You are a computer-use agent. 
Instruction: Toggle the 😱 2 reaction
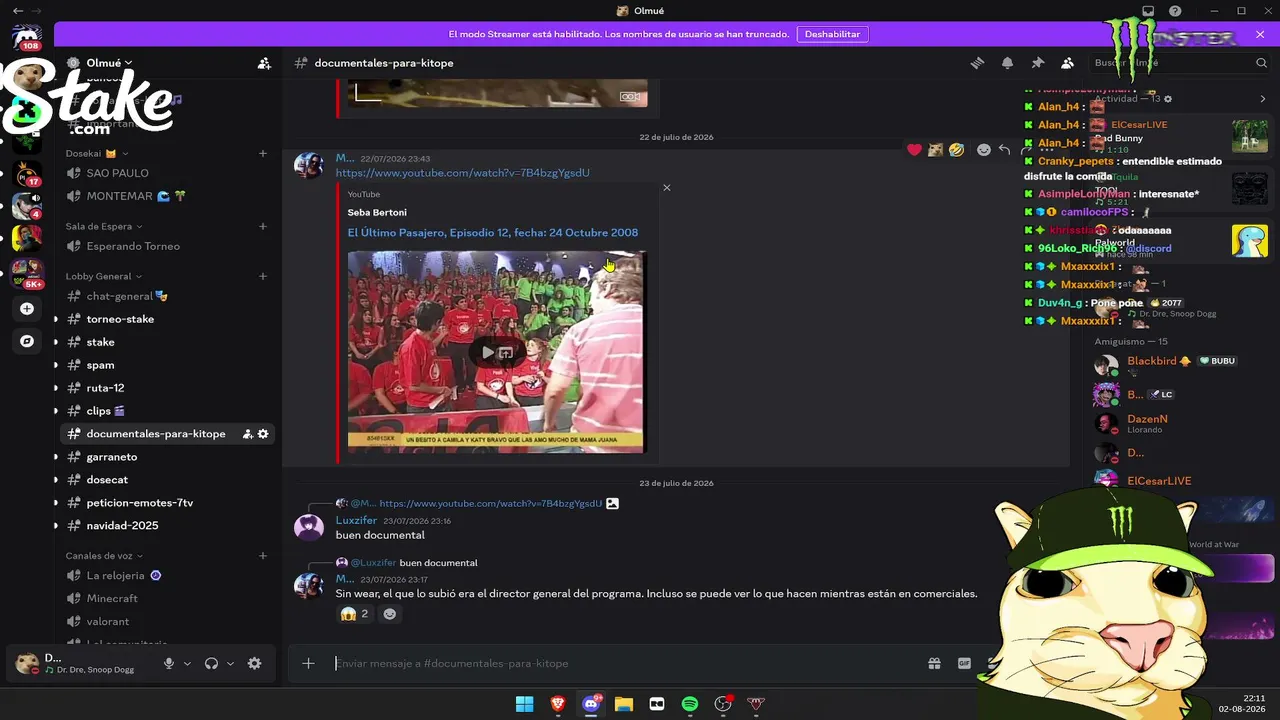coord(354,614)
